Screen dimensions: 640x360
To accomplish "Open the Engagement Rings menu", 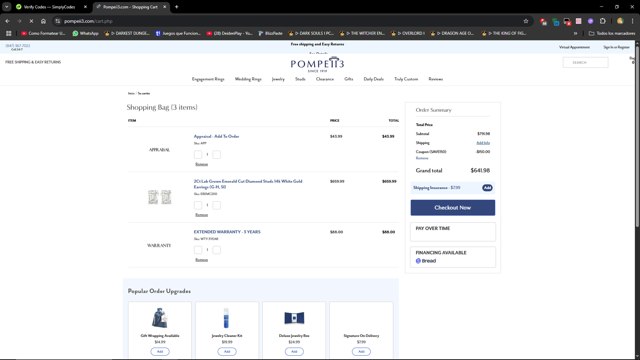I will click(x=208, y=79).
